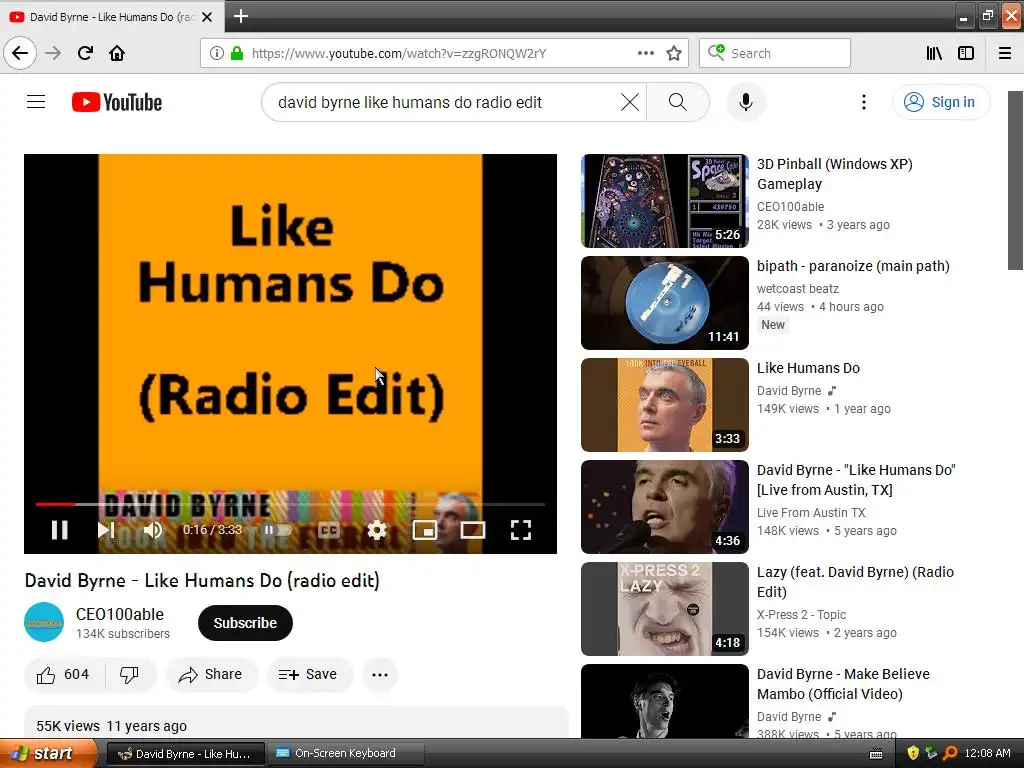Open YouTube settings three-dot menu
The width and height of the screenshot is (1024, 768).
[863, 102]
